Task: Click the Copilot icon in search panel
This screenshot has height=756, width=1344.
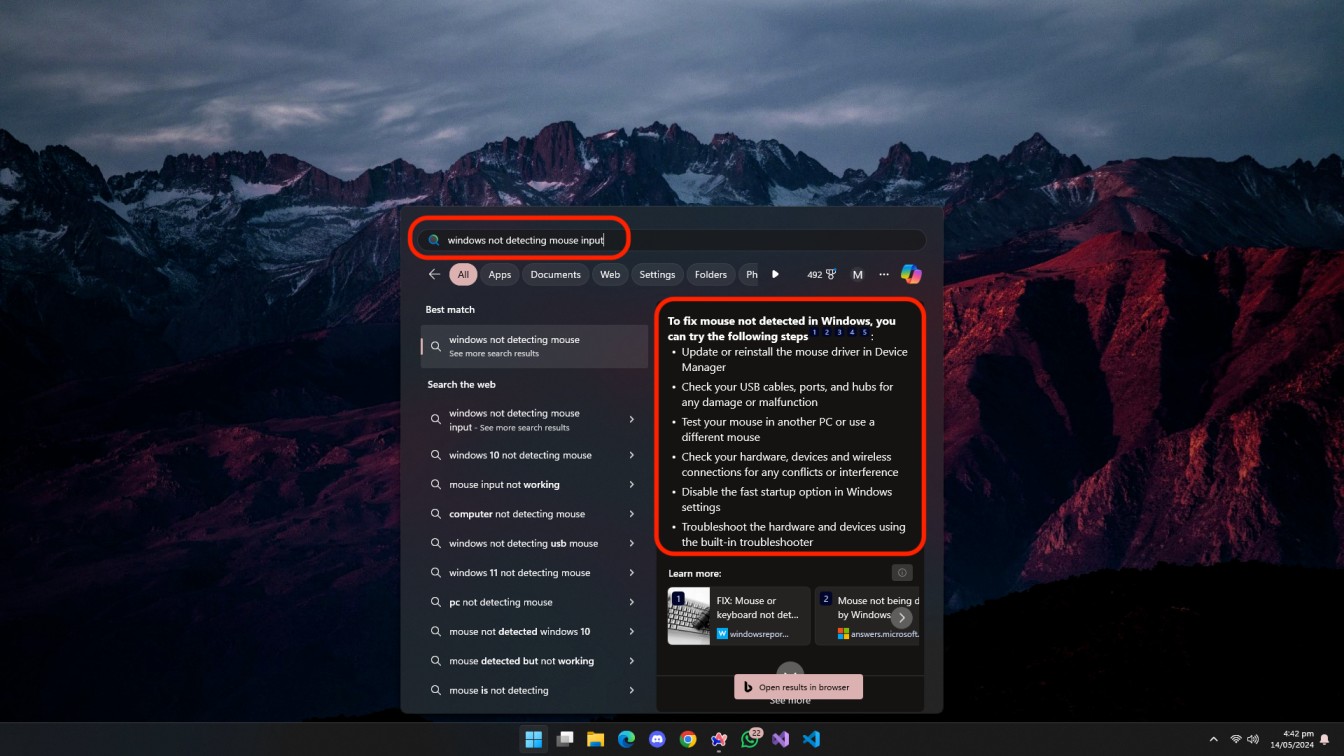Action: [910, 274]
